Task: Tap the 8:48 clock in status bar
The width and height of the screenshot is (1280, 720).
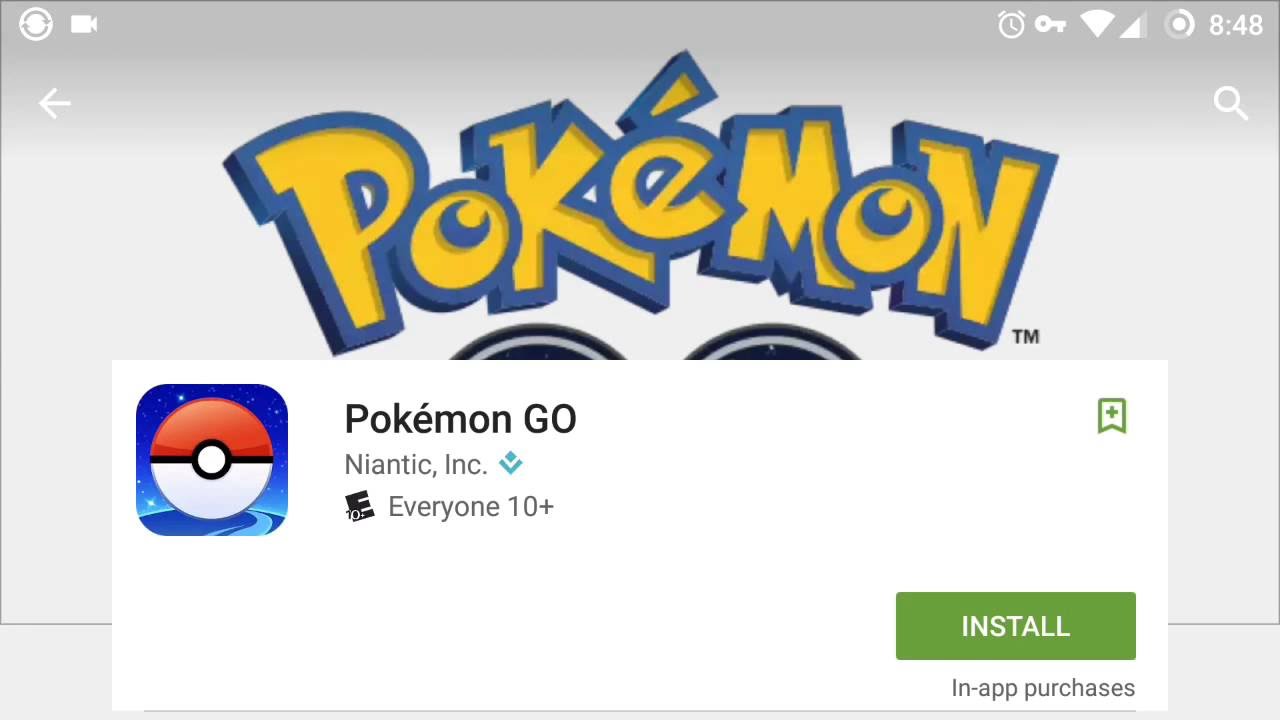Action: tap(1236, 25)
